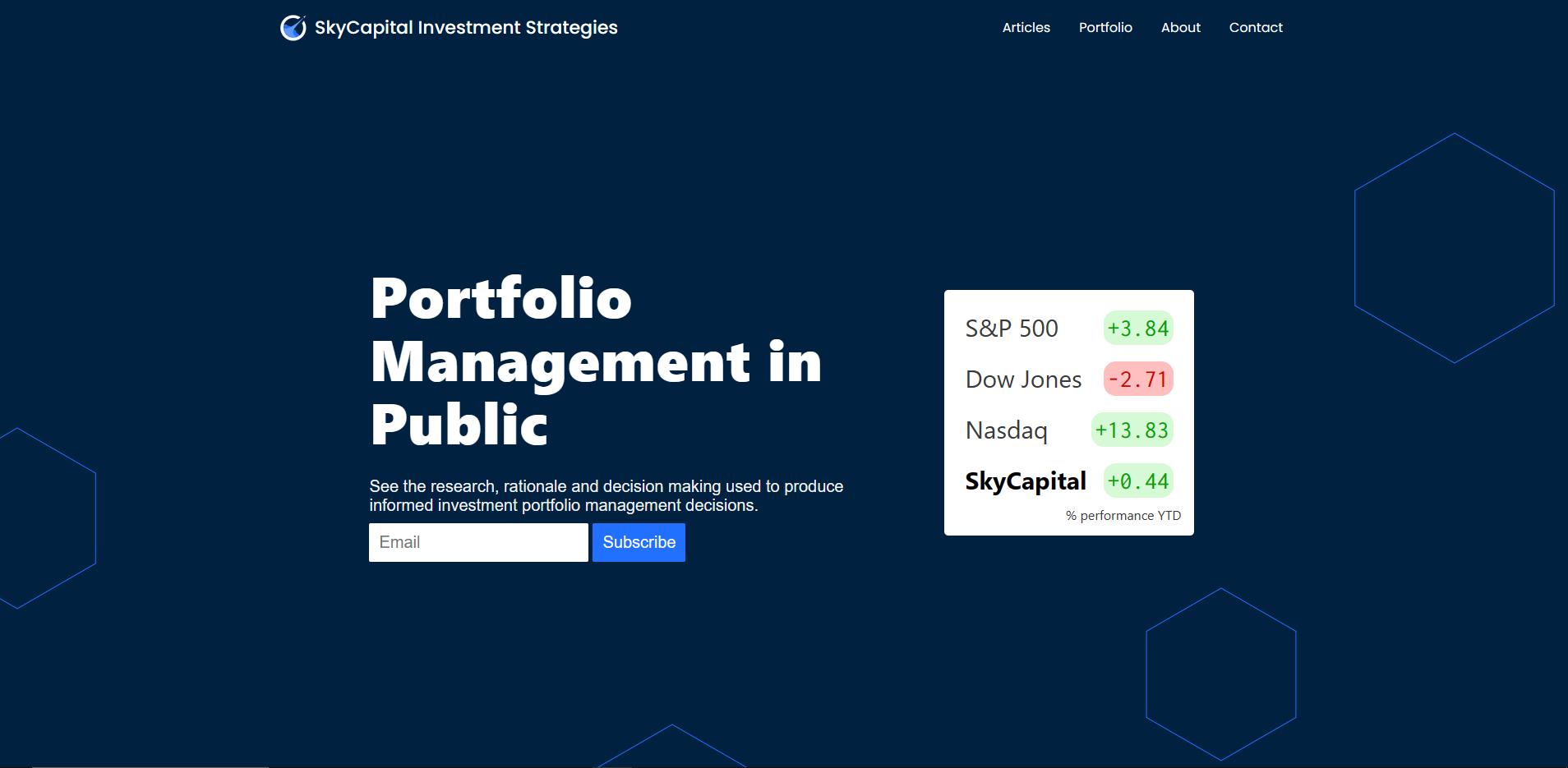Click the Nasdaq +13.83 green badge
Screen dimensions: 1568x768
point(1132,430)
